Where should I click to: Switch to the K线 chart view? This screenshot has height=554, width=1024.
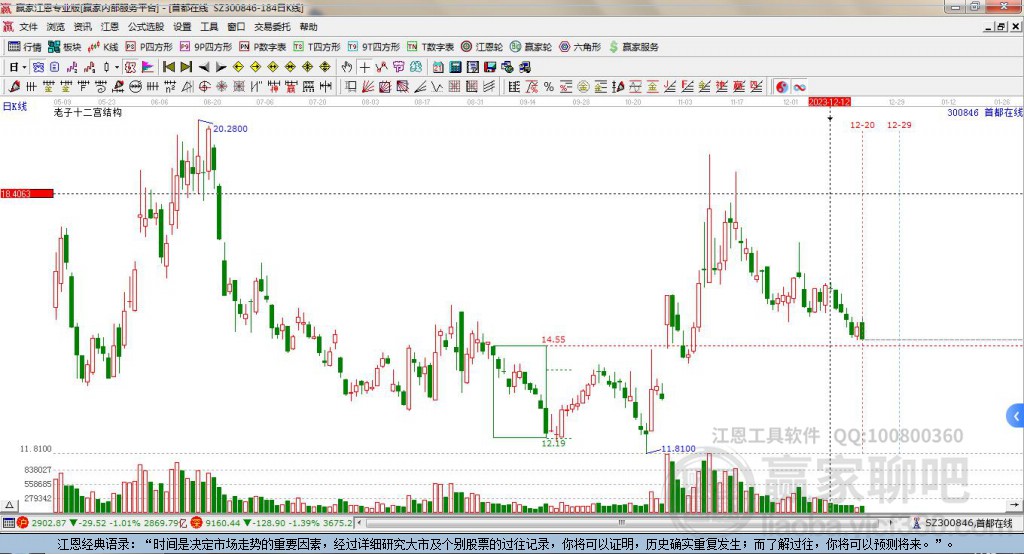click(x=103, y=47)
